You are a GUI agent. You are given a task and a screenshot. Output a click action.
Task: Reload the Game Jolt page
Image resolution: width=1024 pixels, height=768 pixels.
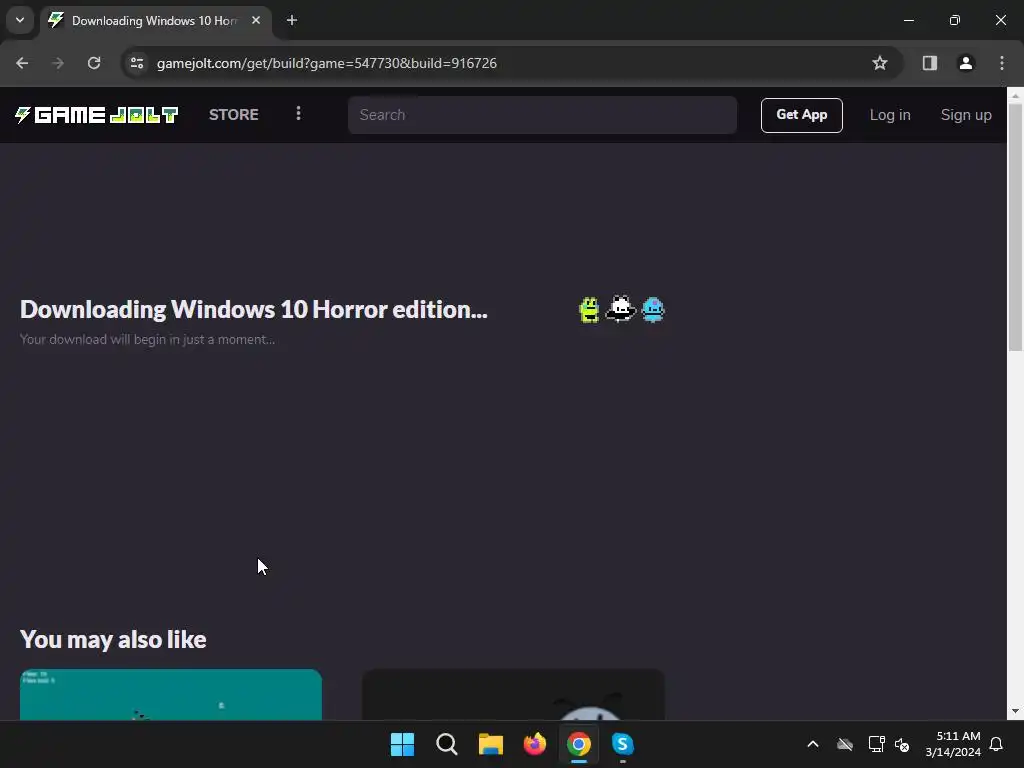94,63
